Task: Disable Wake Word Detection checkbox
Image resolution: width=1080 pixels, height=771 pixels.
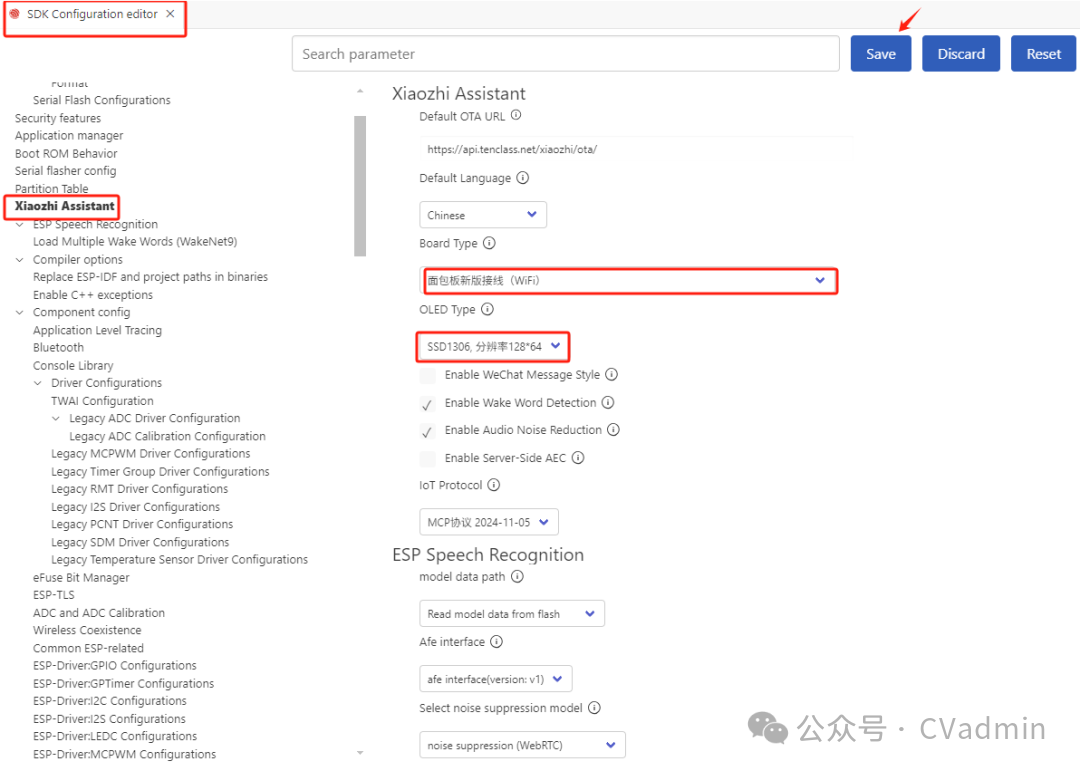Action: click(x=428, y=404)
